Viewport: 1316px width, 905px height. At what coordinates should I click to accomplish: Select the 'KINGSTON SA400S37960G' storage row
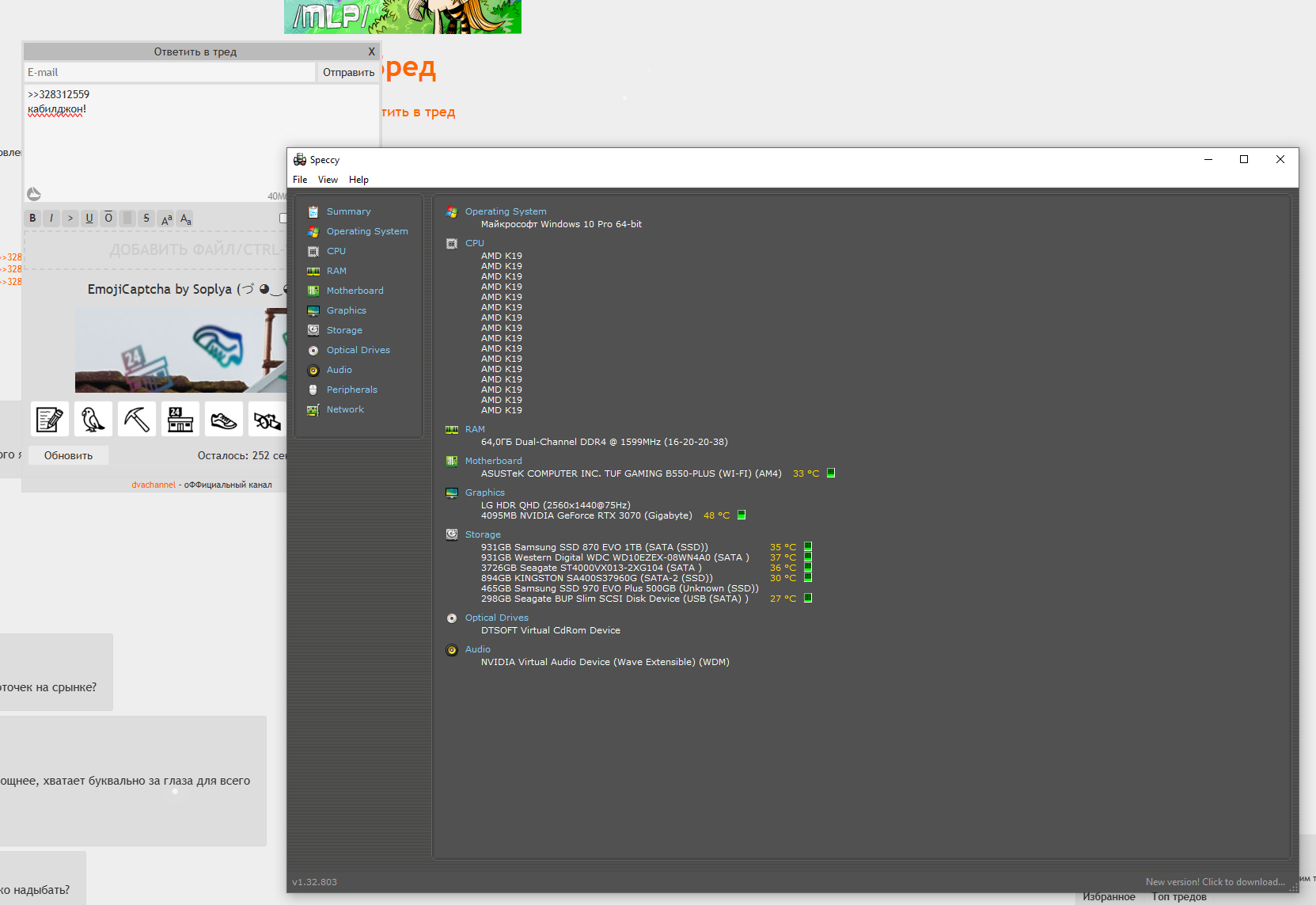[597, 578]
